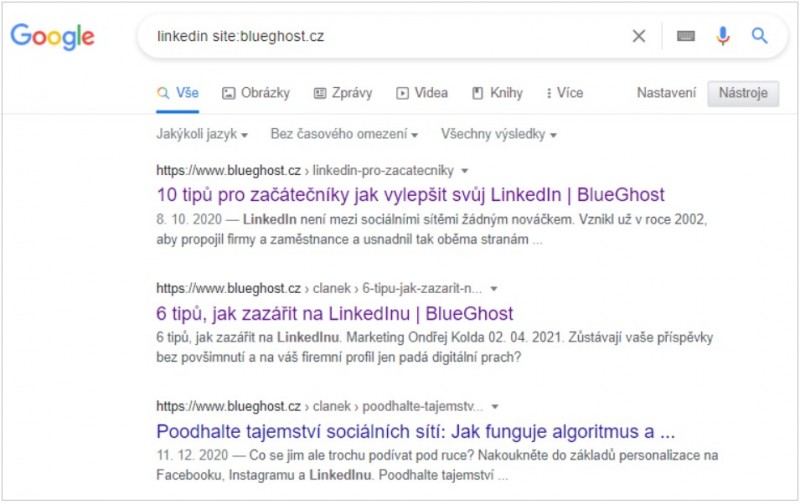Expand the Jakýkoli jazyk language filter
800x504 pixels.
(202, 134)
